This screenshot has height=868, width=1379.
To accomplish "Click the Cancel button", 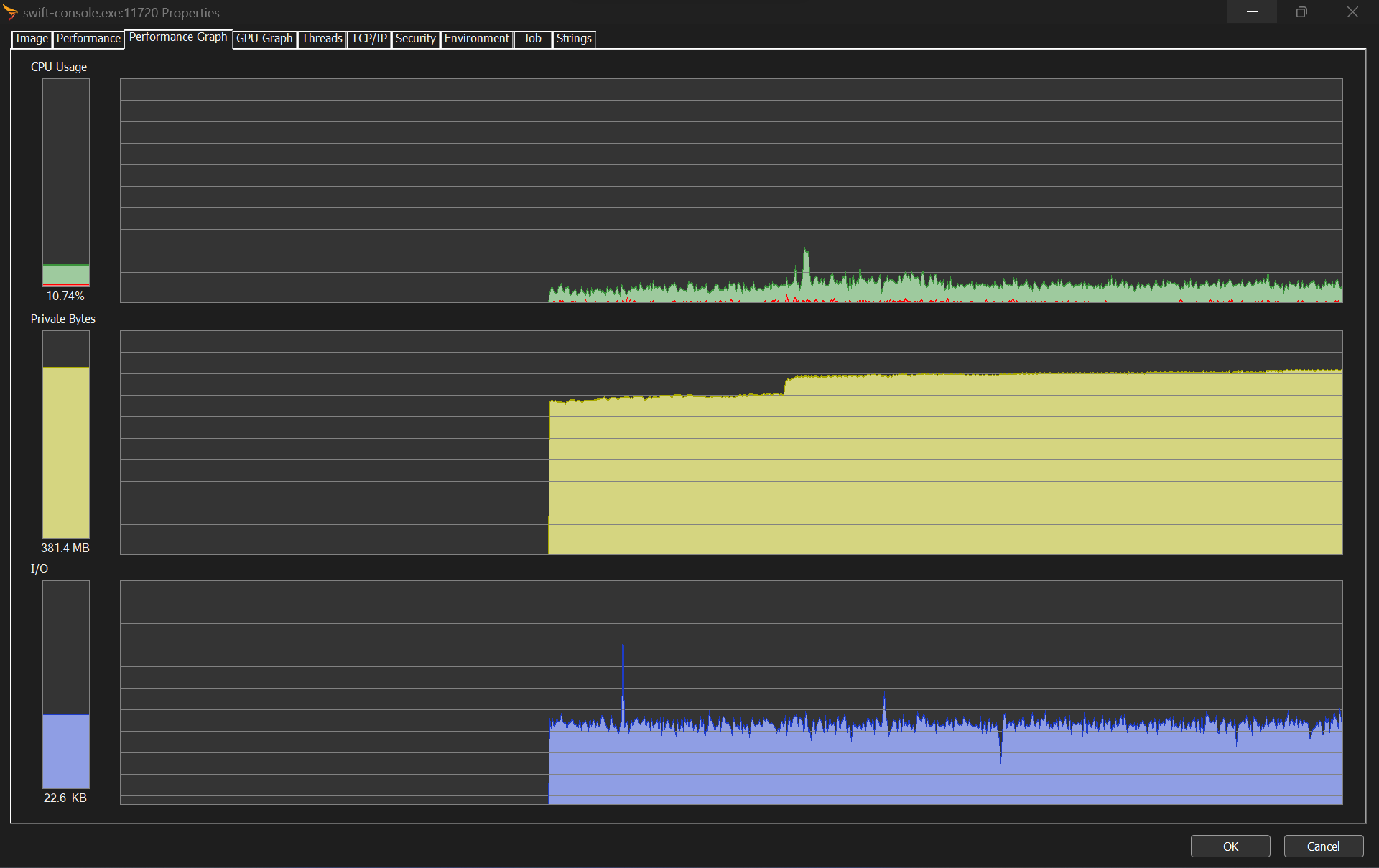I will [x=1323, y=846].
